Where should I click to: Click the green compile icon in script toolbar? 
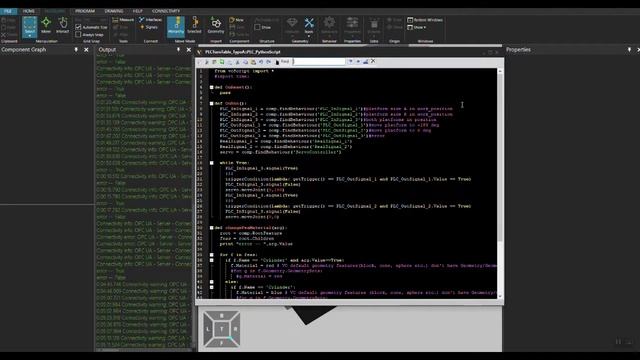coord(222,62)
